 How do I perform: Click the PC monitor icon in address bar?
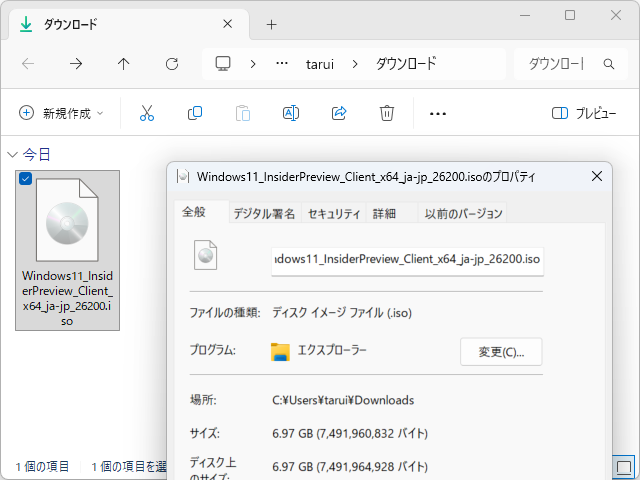(223, 64)
